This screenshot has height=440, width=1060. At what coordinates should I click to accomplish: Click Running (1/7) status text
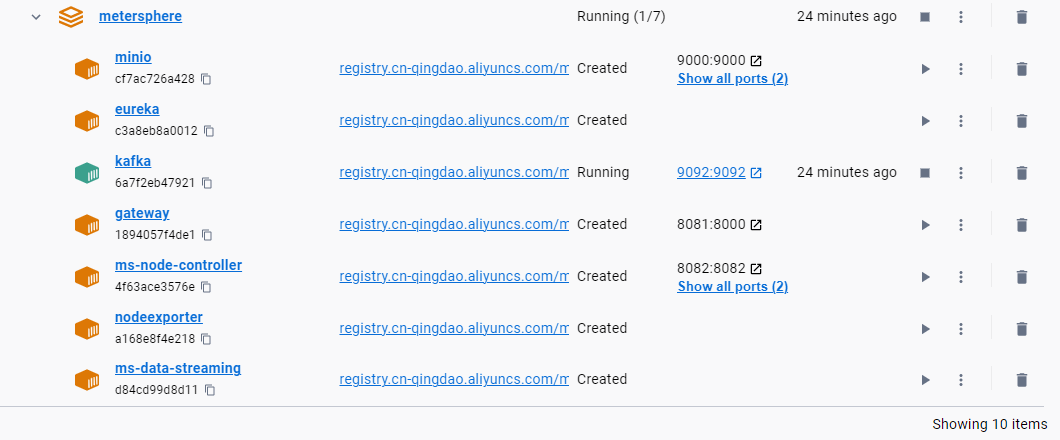[x=621, y=17]
